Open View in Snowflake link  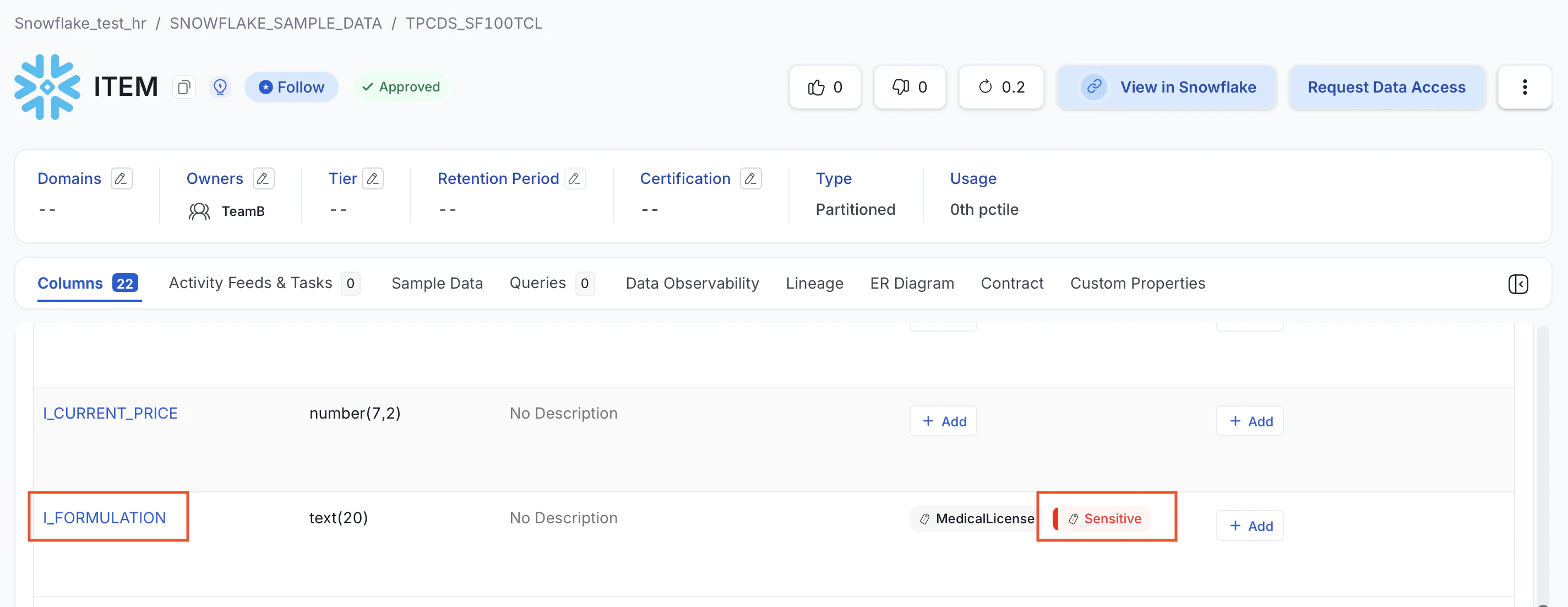point(1167,87)
